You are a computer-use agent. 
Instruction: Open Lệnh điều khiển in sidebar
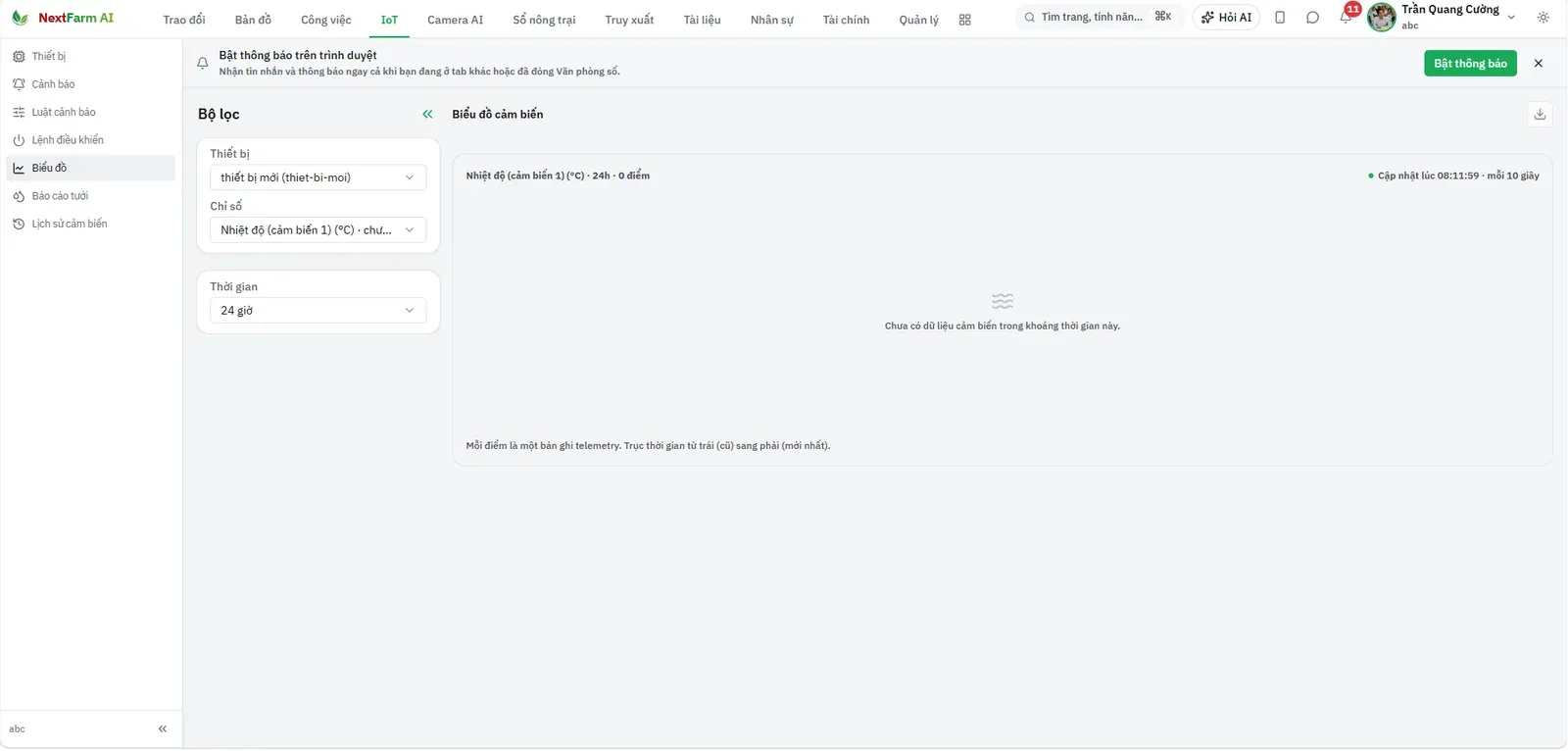(91, 140)
